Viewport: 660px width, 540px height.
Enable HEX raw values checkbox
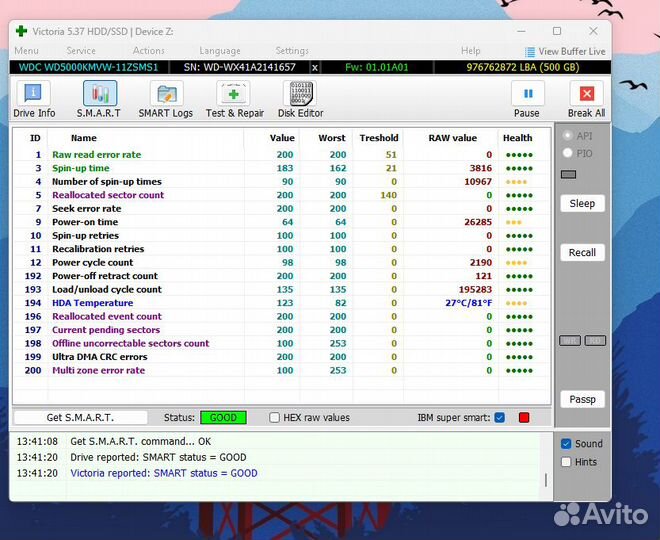(x=275, y=417)
